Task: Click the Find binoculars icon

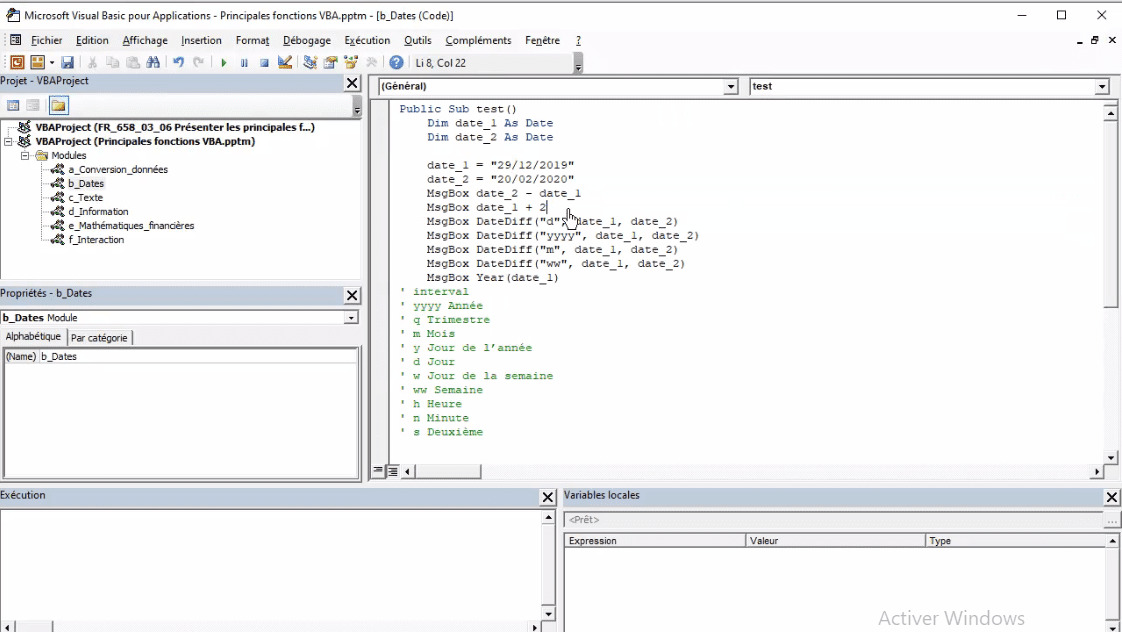Action: coord(153,63)
